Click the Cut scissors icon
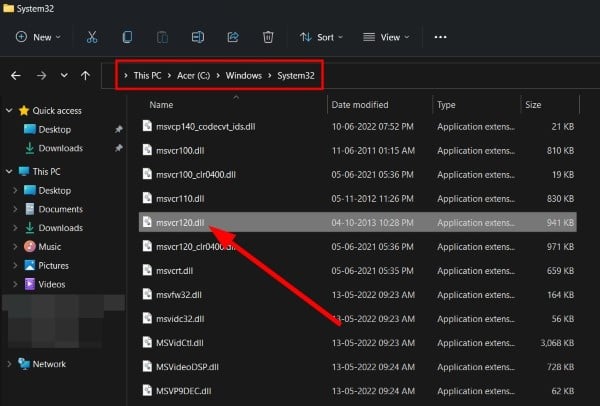The height and width of the screenshot is (406, 600). tap(92, 37)
